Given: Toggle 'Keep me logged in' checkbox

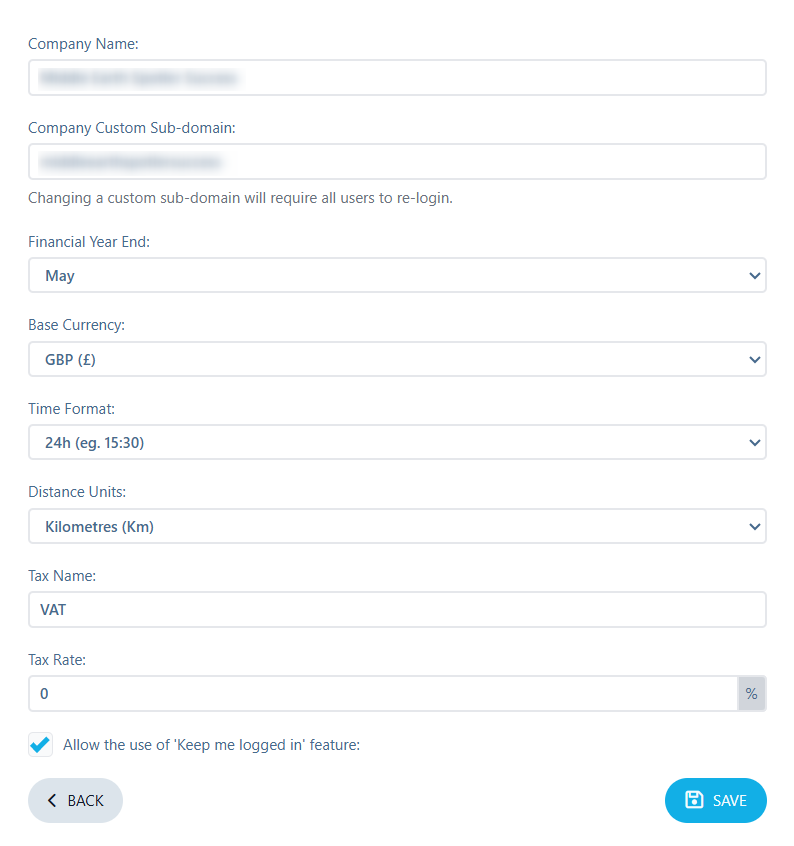Looking at the screenshot, I should point(40,745).
